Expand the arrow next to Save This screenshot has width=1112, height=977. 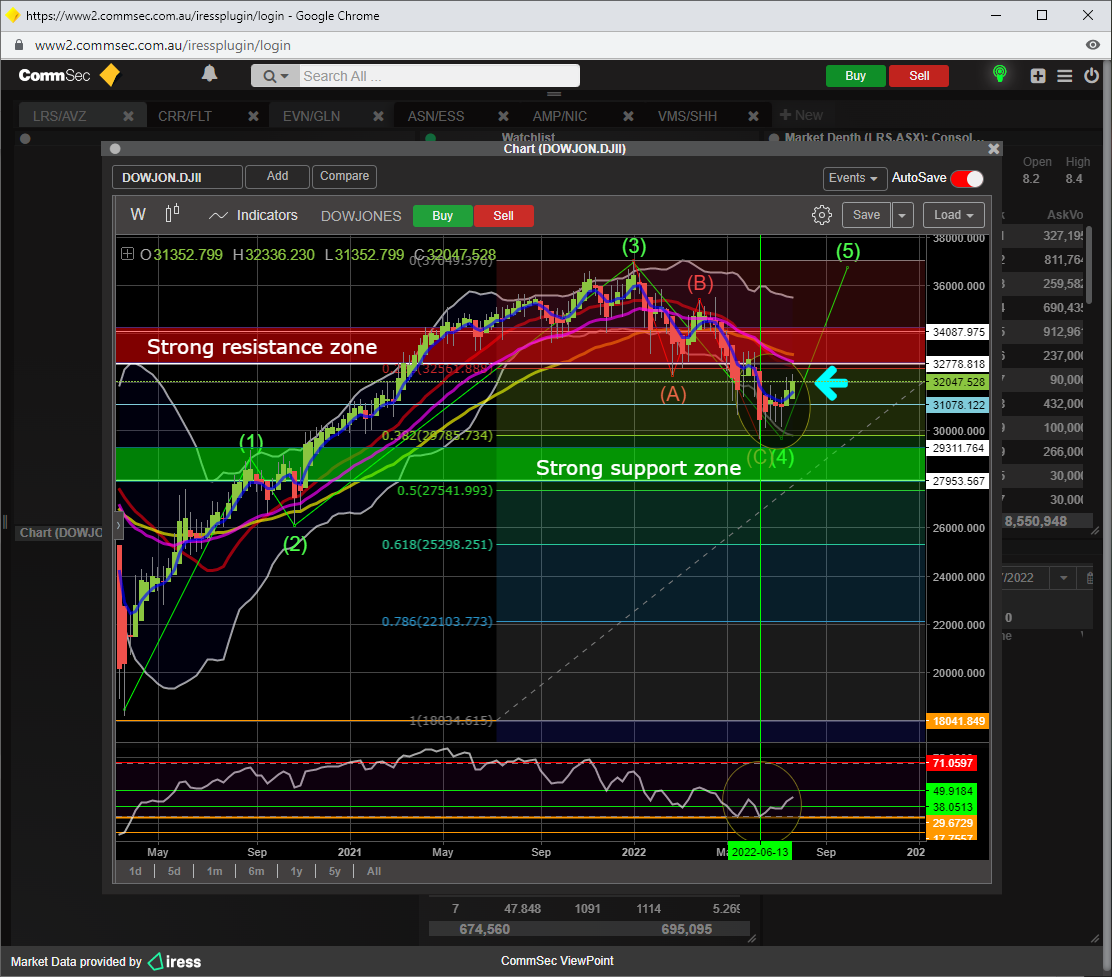(903, 215)
